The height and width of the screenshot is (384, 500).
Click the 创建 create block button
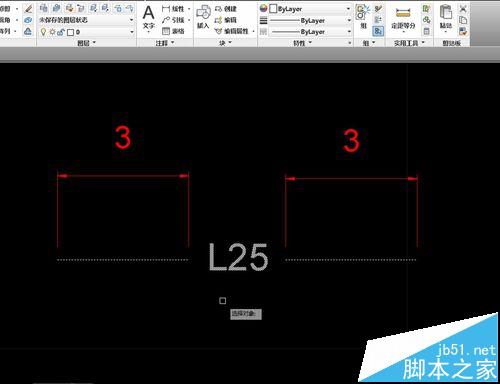(226, 9)
